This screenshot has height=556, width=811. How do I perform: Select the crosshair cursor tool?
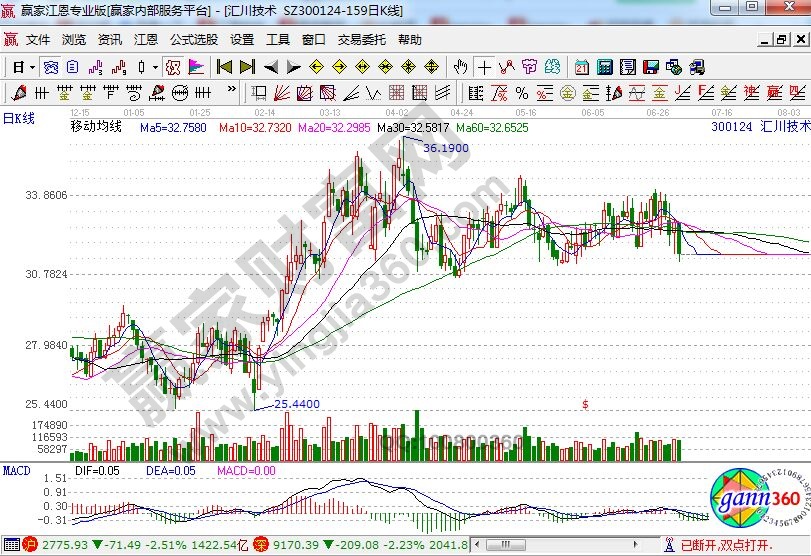[485, 67]
